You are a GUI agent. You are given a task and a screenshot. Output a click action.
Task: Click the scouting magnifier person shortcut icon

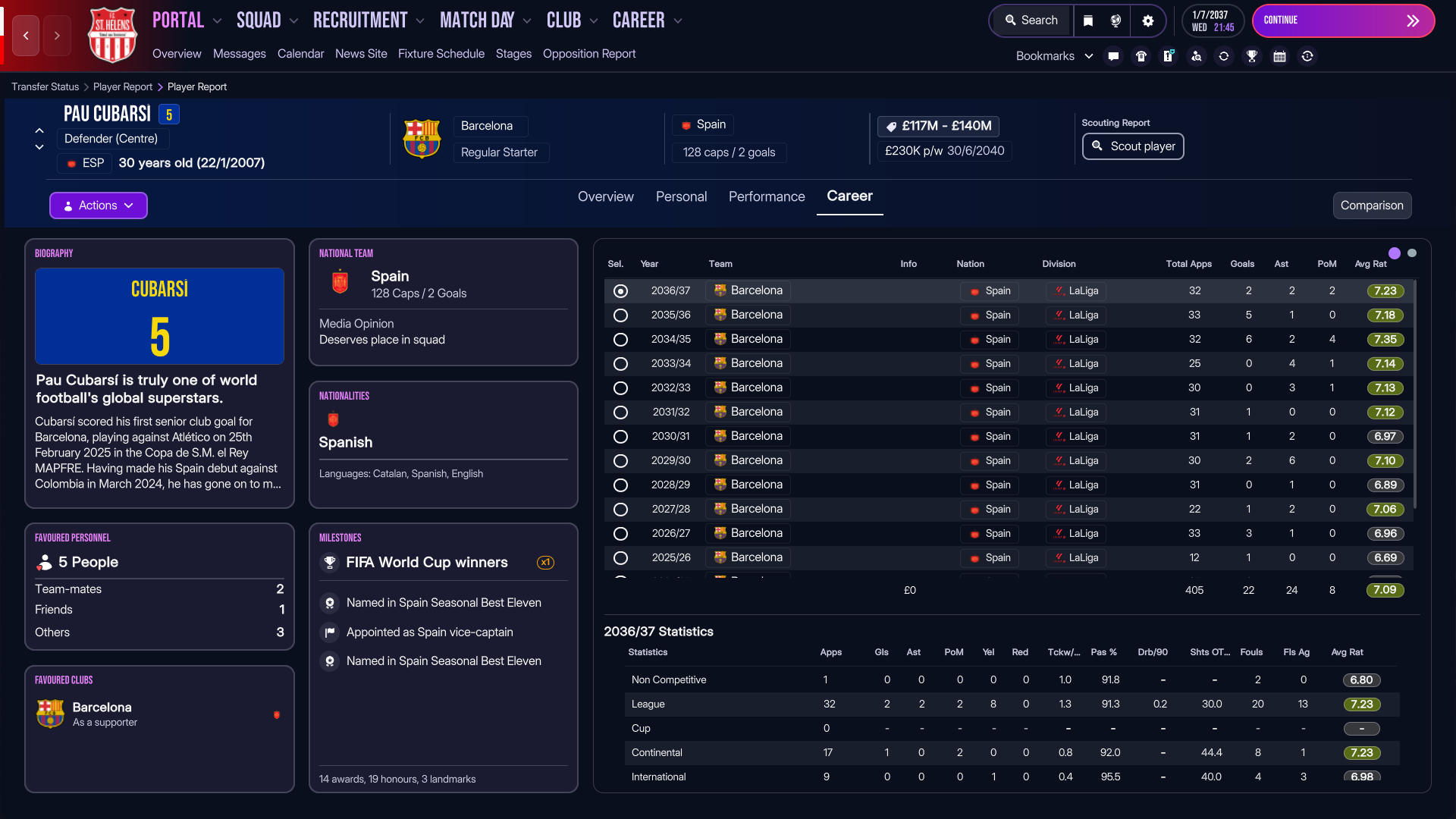tap(1196, 56)
